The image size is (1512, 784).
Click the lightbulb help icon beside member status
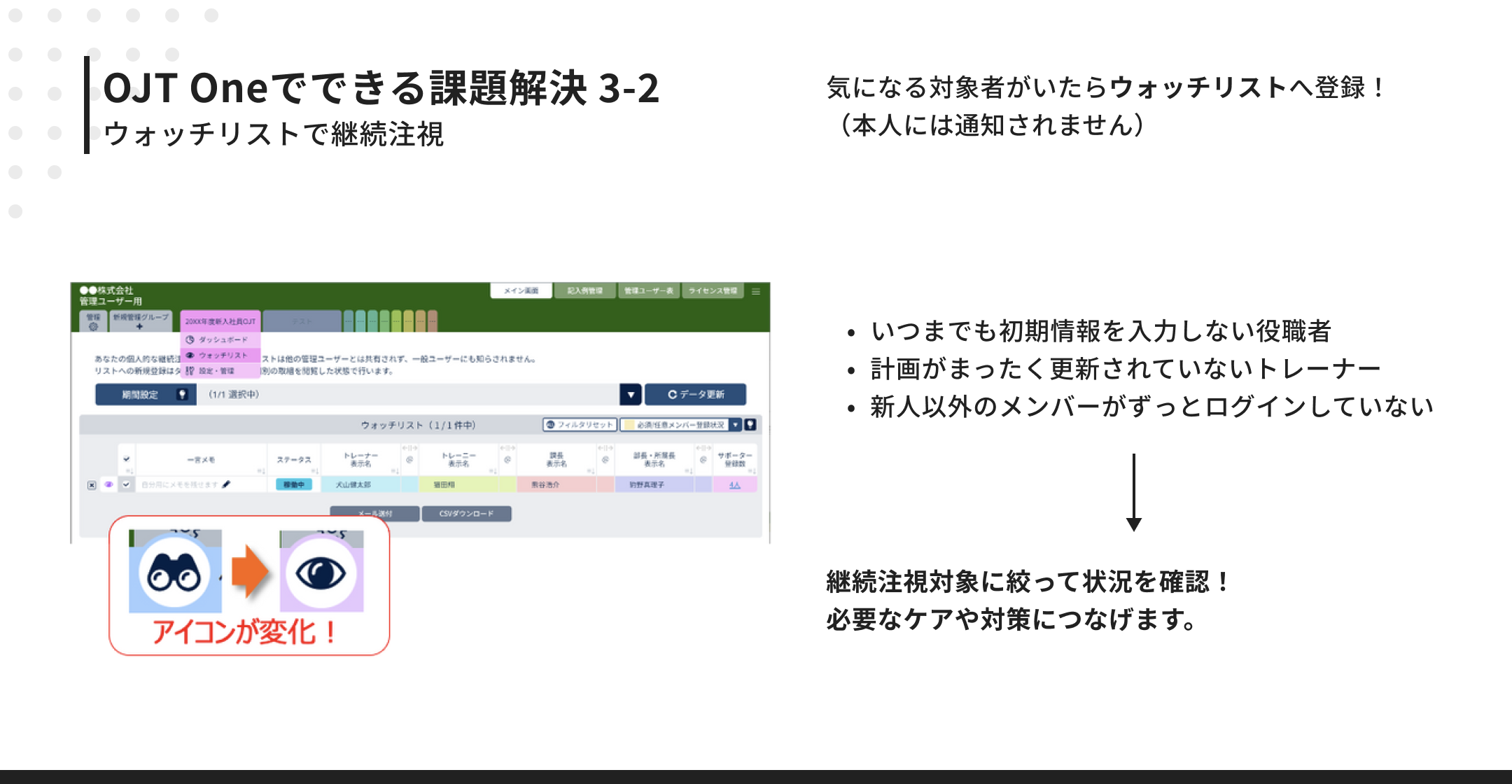coord(750,425)
